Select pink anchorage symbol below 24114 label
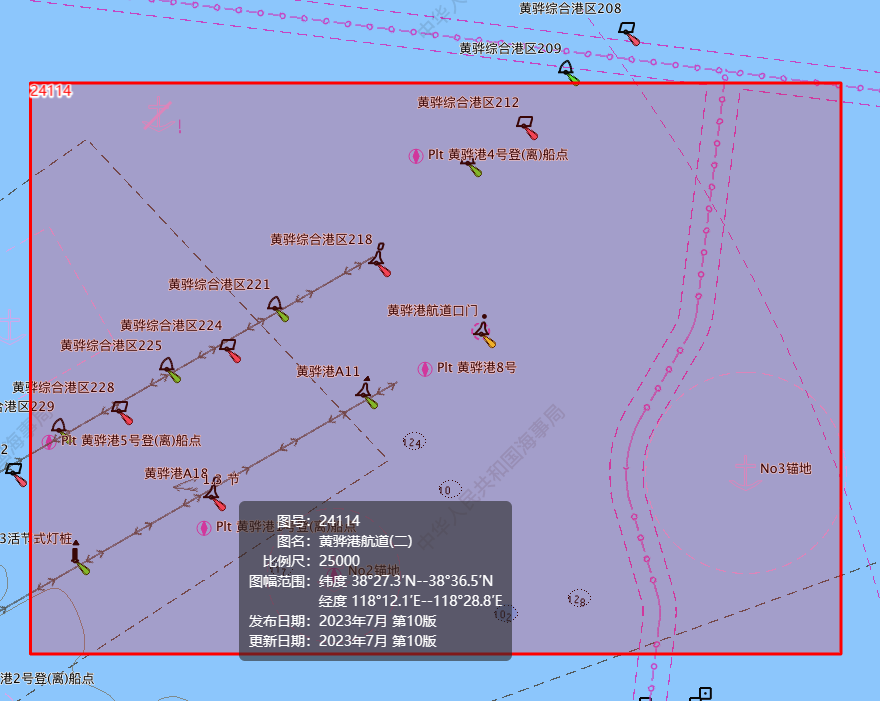Screen dimensions: 880x701 (x=159, y=114)
